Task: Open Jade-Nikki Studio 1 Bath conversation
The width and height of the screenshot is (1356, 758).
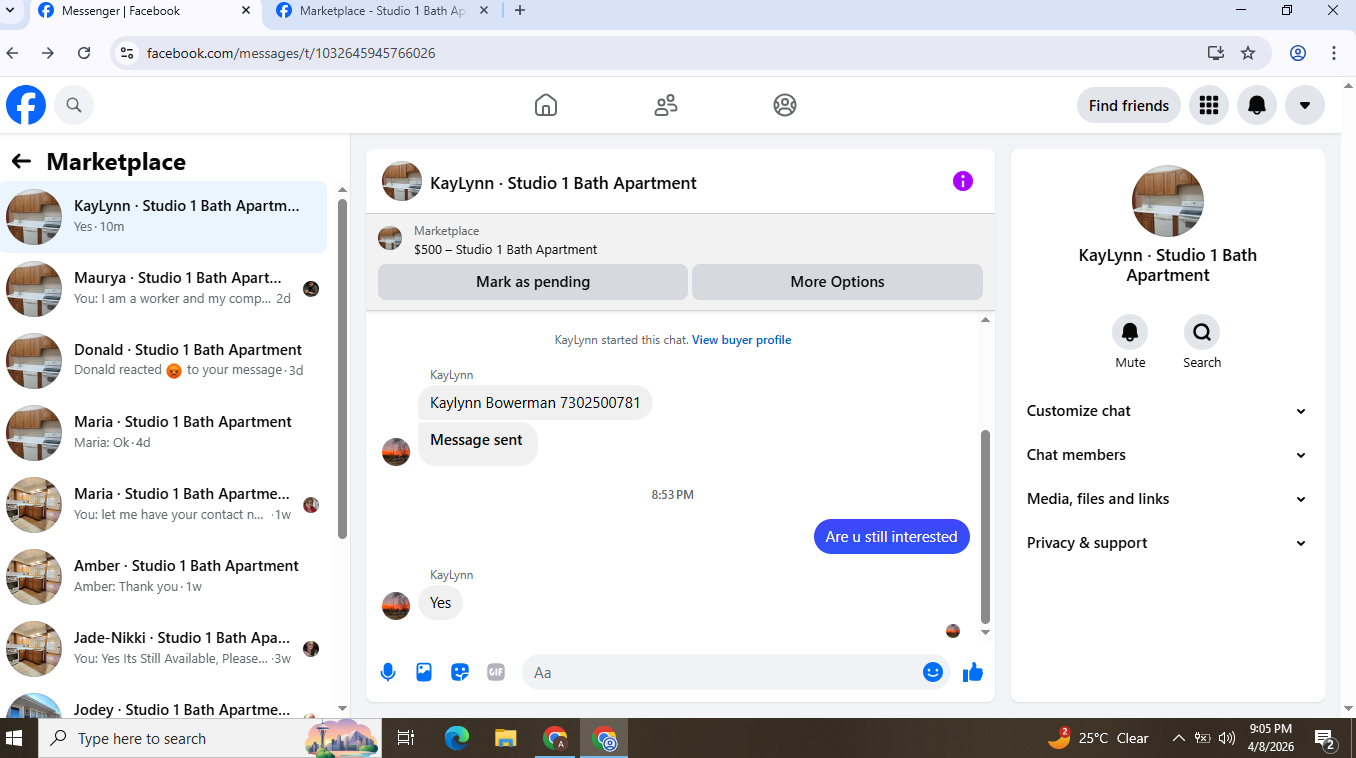Action: pyautogui.click(x=164, y=649)
